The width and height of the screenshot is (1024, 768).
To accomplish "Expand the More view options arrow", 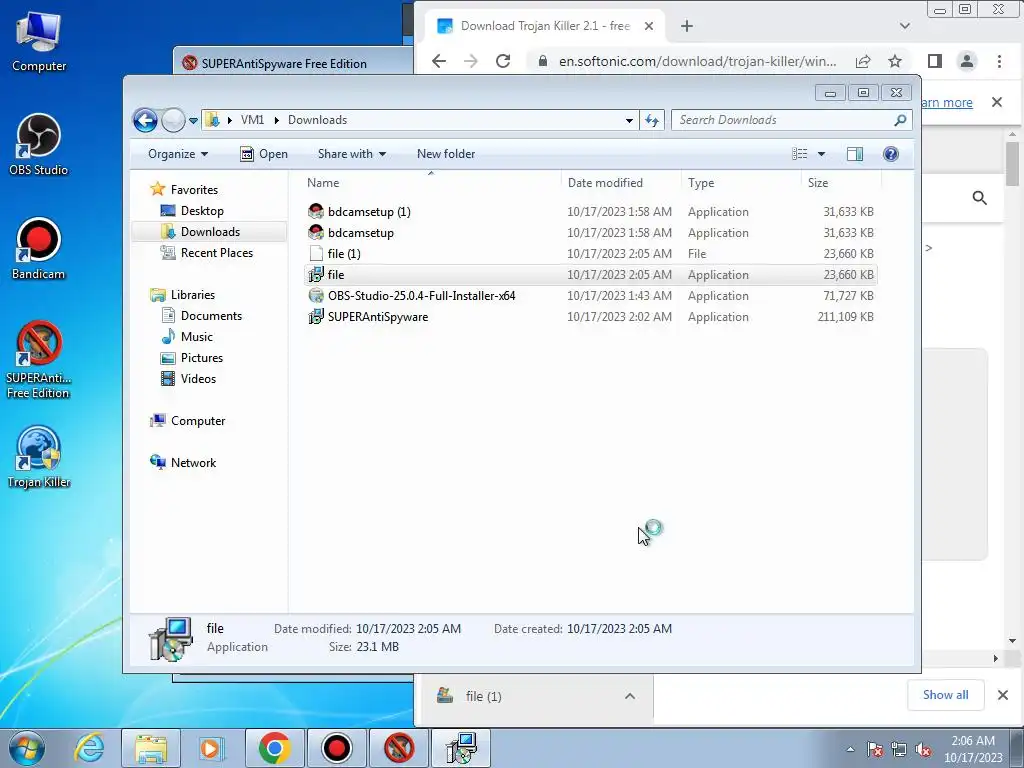I will 822,154.
